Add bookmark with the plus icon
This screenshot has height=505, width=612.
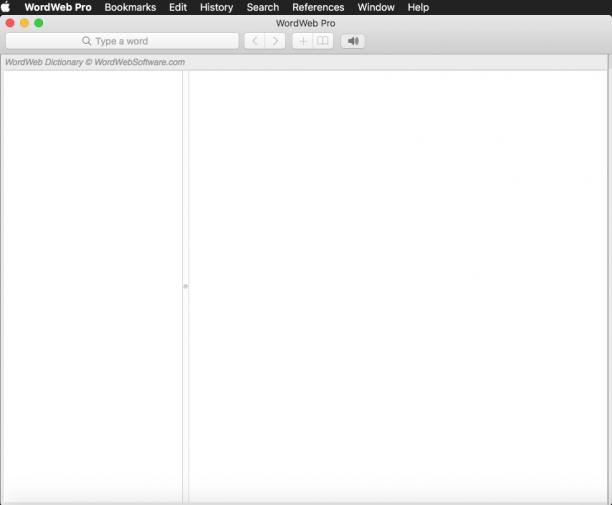coord(302,41)
